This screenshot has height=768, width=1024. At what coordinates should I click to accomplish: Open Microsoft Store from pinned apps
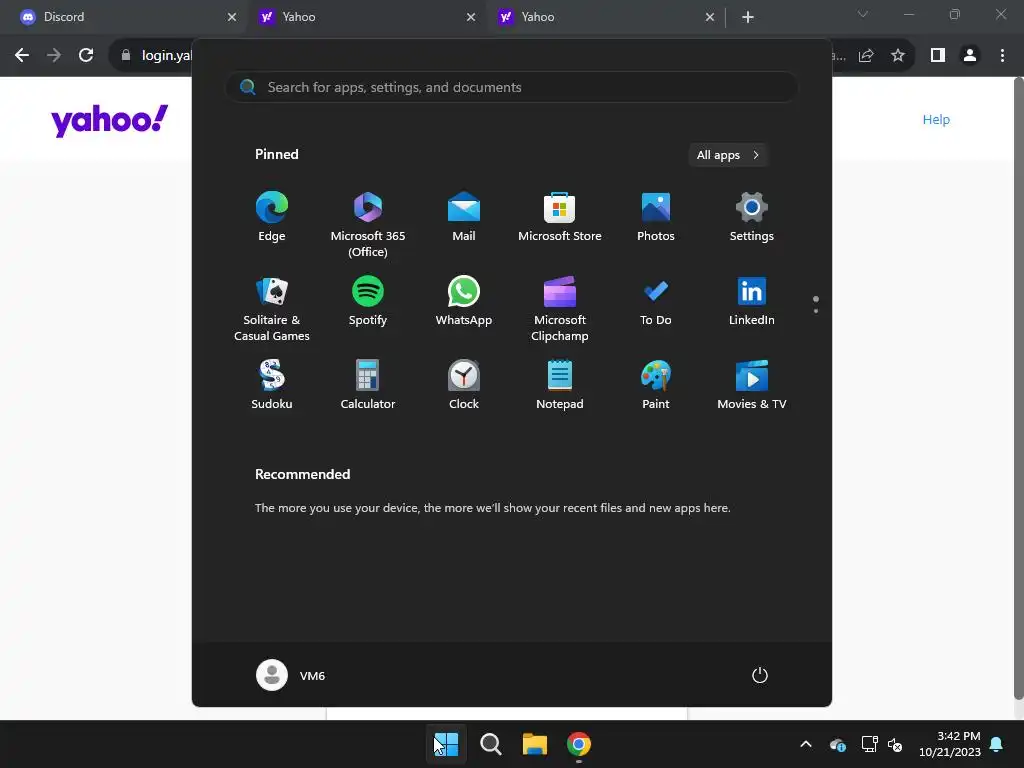560,217
